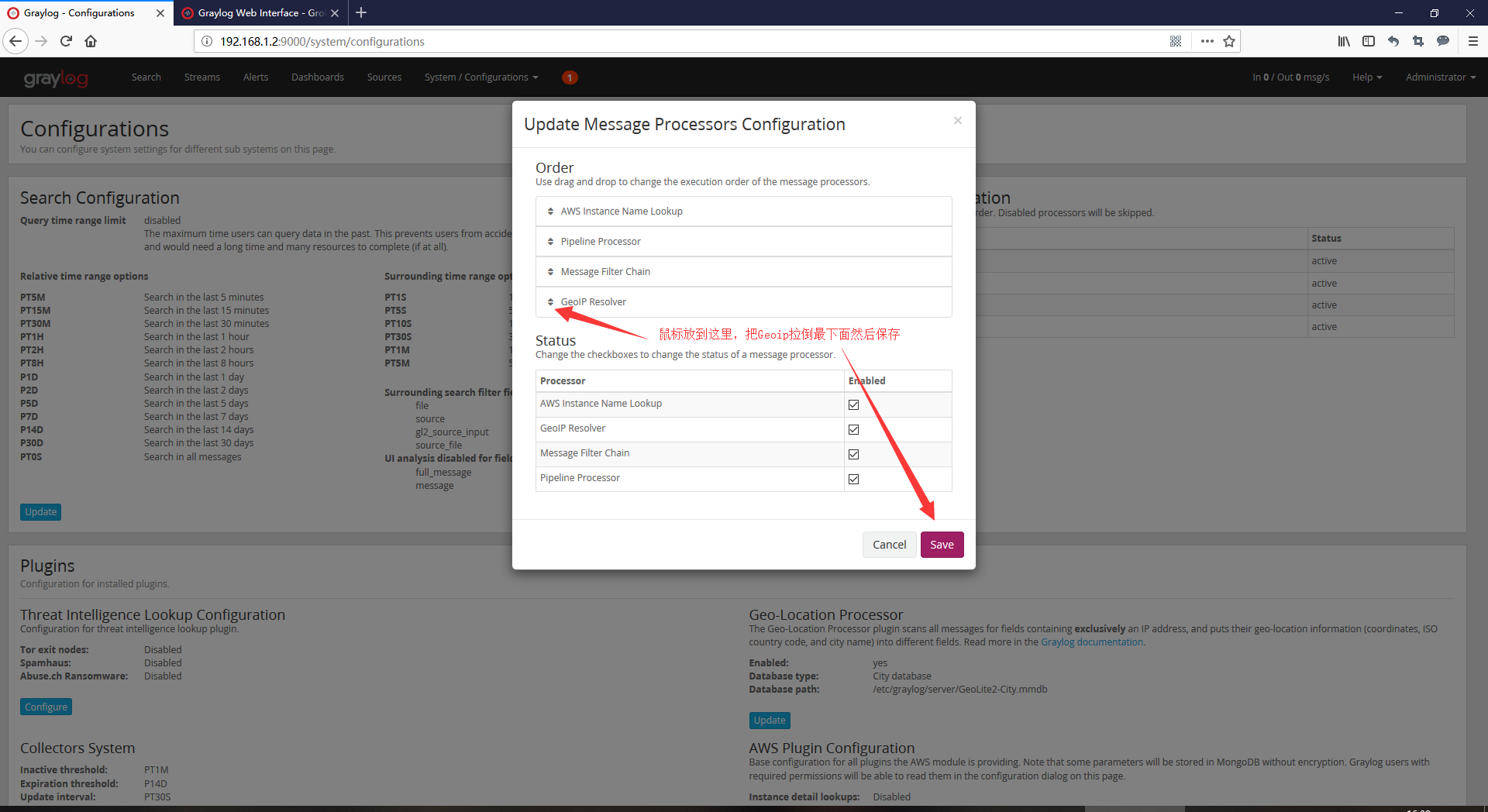The height and width of the screenshot is (812, 1488).
Task: Open the Administrator user dropdown
Action: tap(1441, 77)
